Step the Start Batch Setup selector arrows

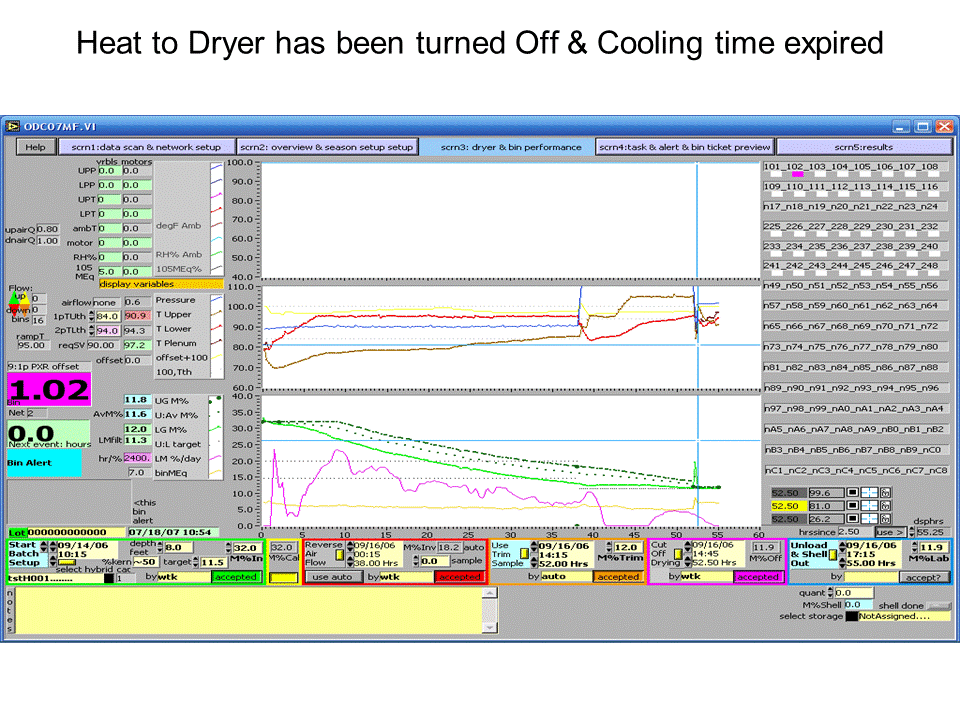tap(43, 546)
